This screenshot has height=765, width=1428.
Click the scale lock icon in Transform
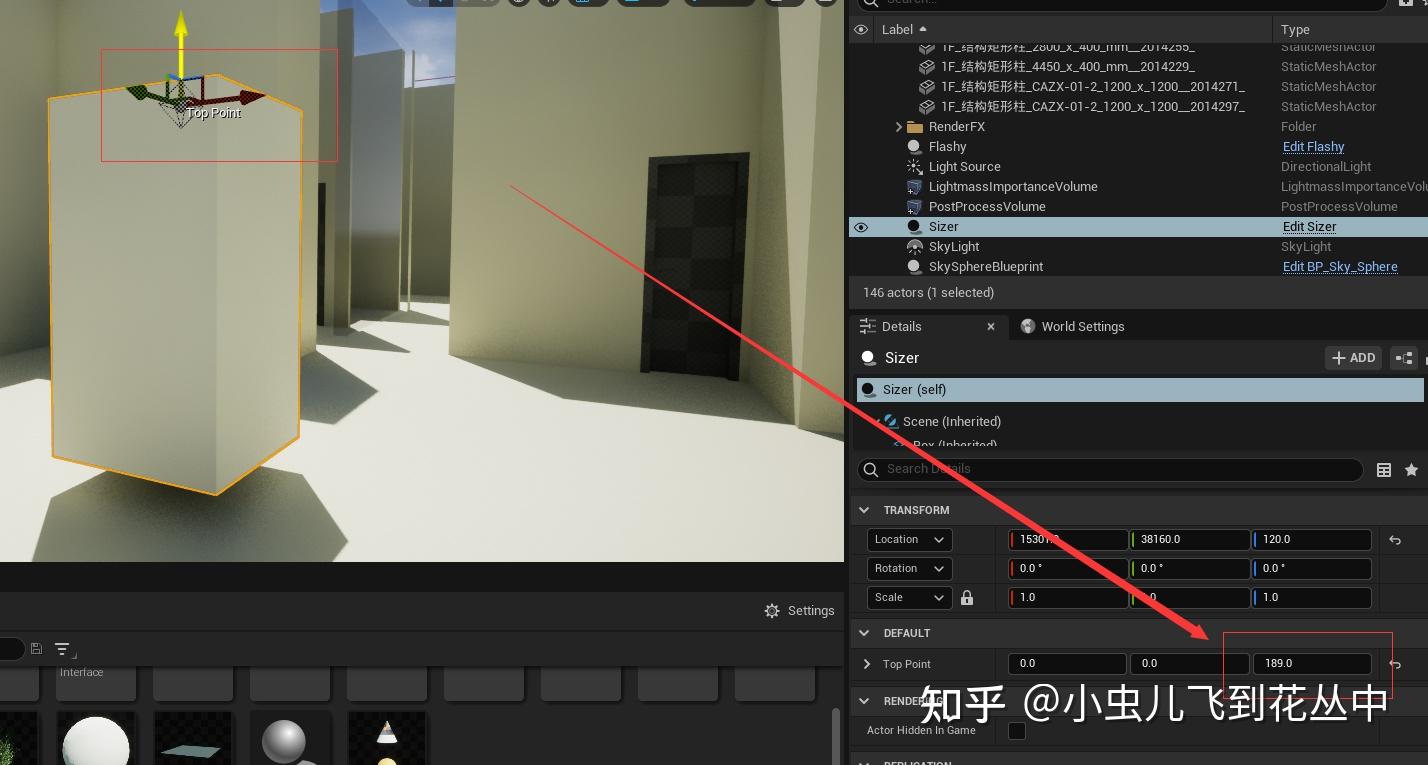(966, 597)
